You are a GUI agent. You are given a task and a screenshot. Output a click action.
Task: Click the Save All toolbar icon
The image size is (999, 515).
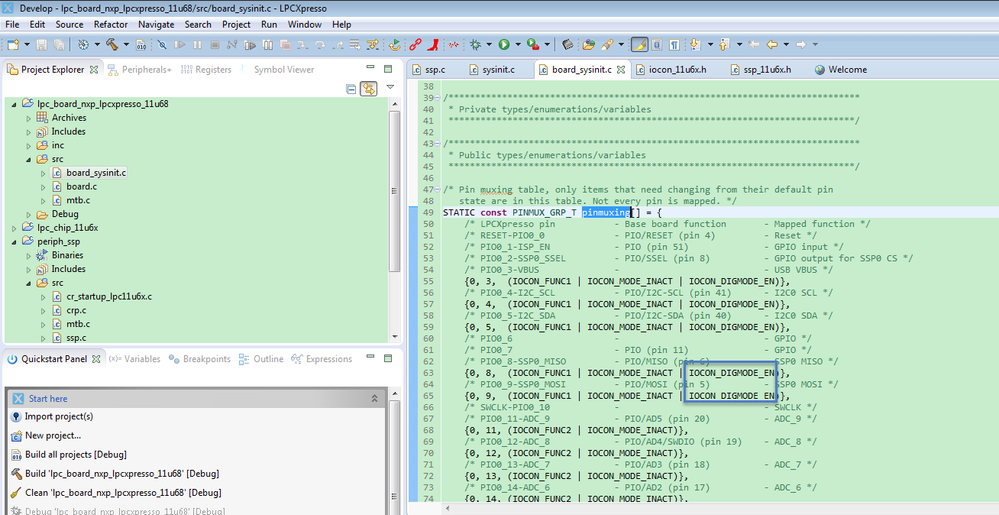pyautogui.click(x=59, y=45)
